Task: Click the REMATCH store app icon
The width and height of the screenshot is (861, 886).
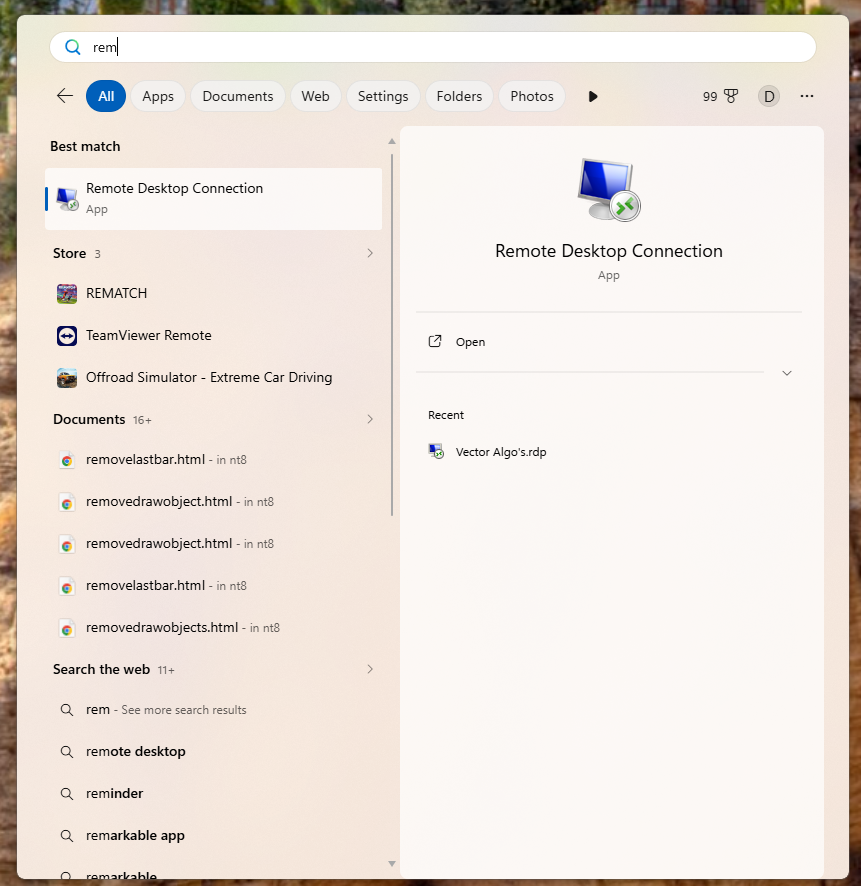Action: pos(66,294)
